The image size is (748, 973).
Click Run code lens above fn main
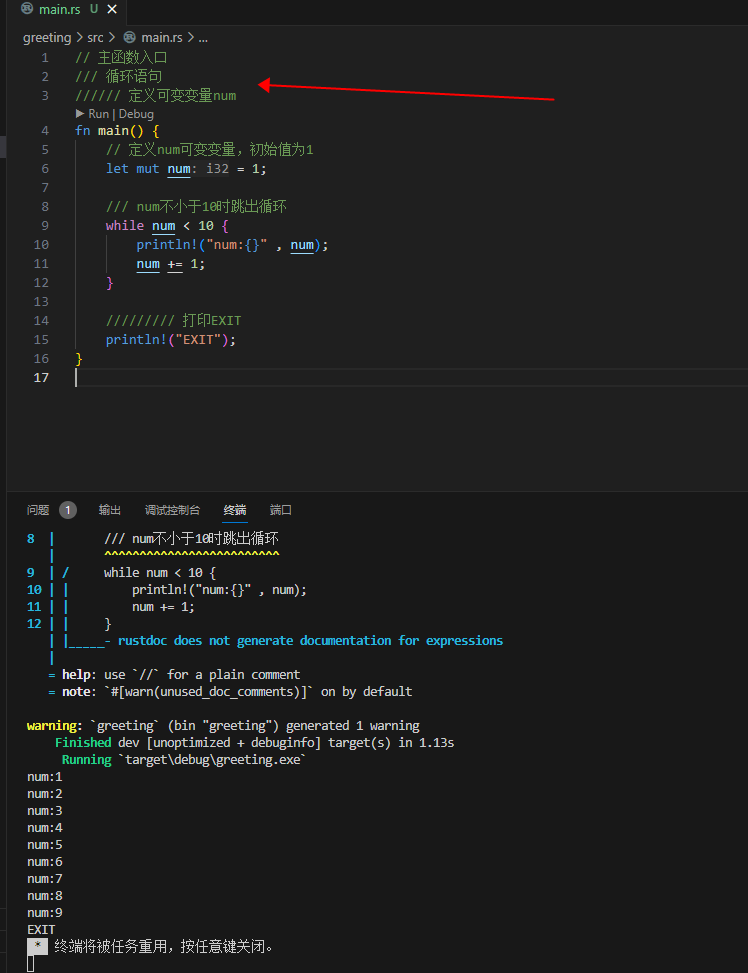click(x=99, y=114)
